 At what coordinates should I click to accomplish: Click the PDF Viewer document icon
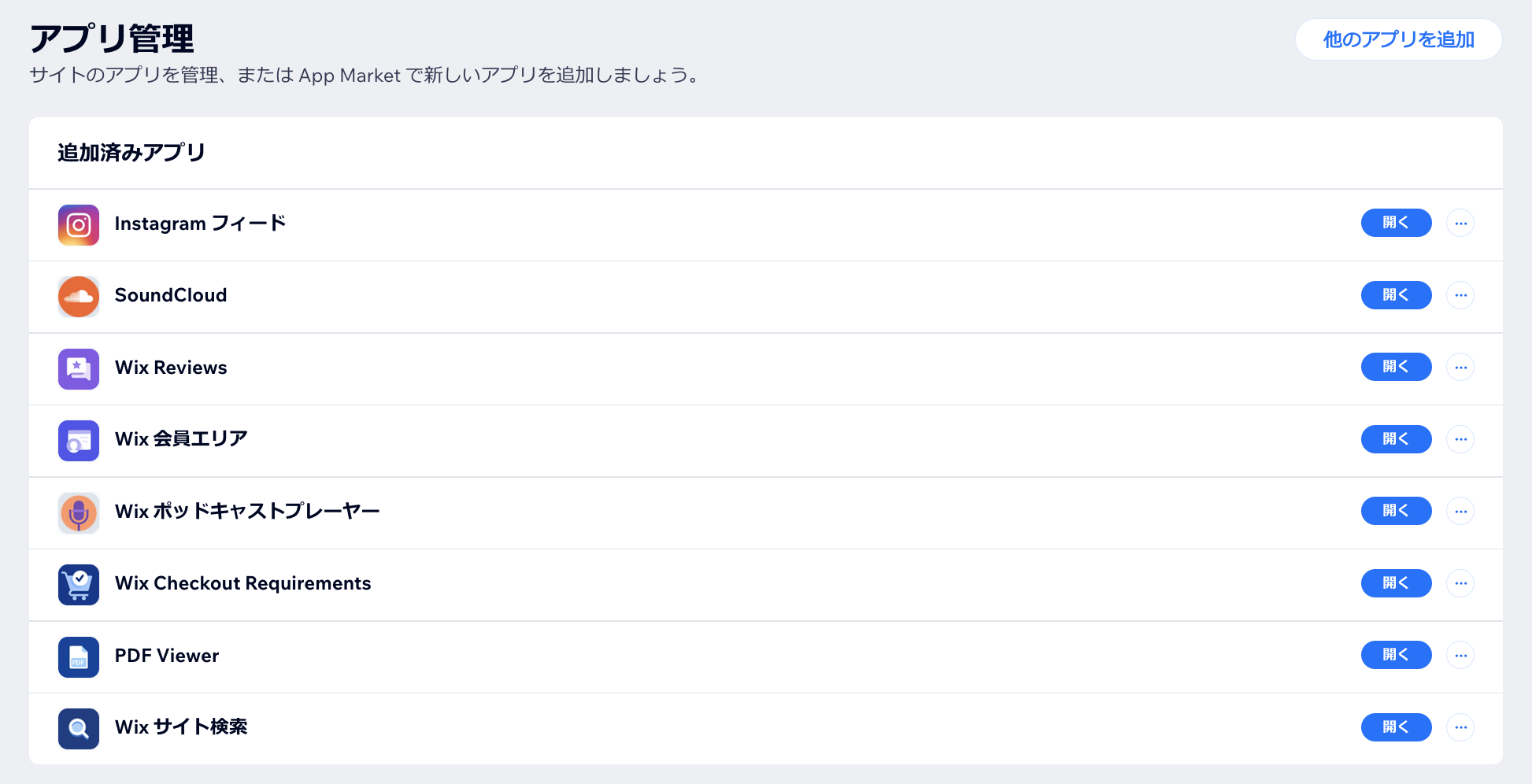(78, 656)
